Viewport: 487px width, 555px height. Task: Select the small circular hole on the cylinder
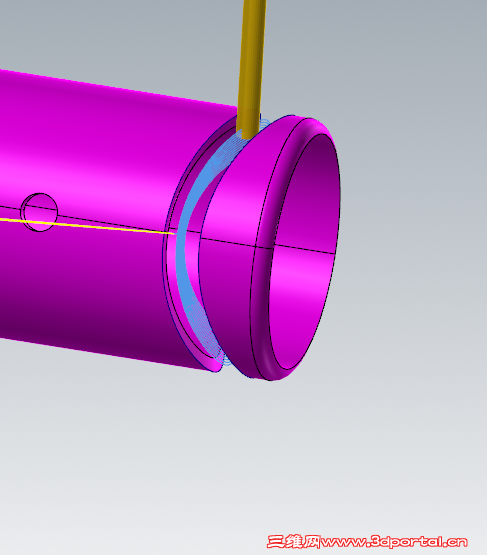pos(40,212)
